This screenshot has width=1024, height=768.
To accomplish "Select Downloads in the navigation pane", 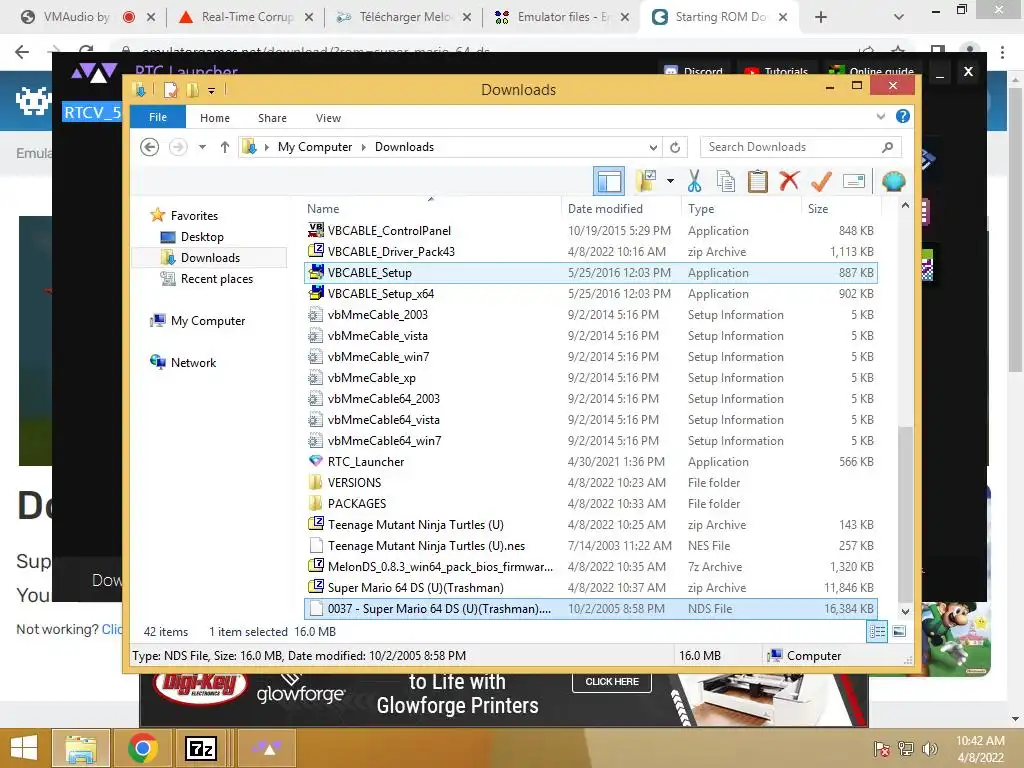I will point(210,257).
